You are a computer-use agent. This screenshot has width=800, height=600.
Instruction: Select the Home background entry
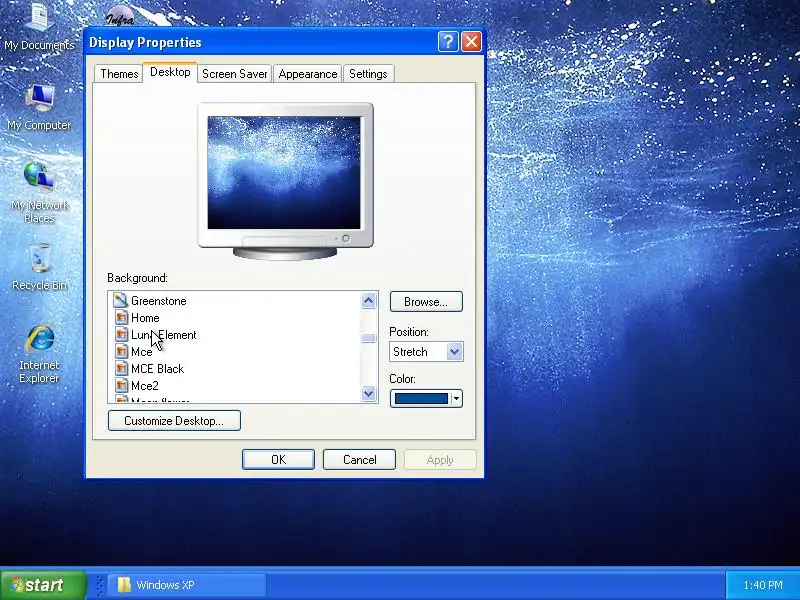click(x=145, y=318)
